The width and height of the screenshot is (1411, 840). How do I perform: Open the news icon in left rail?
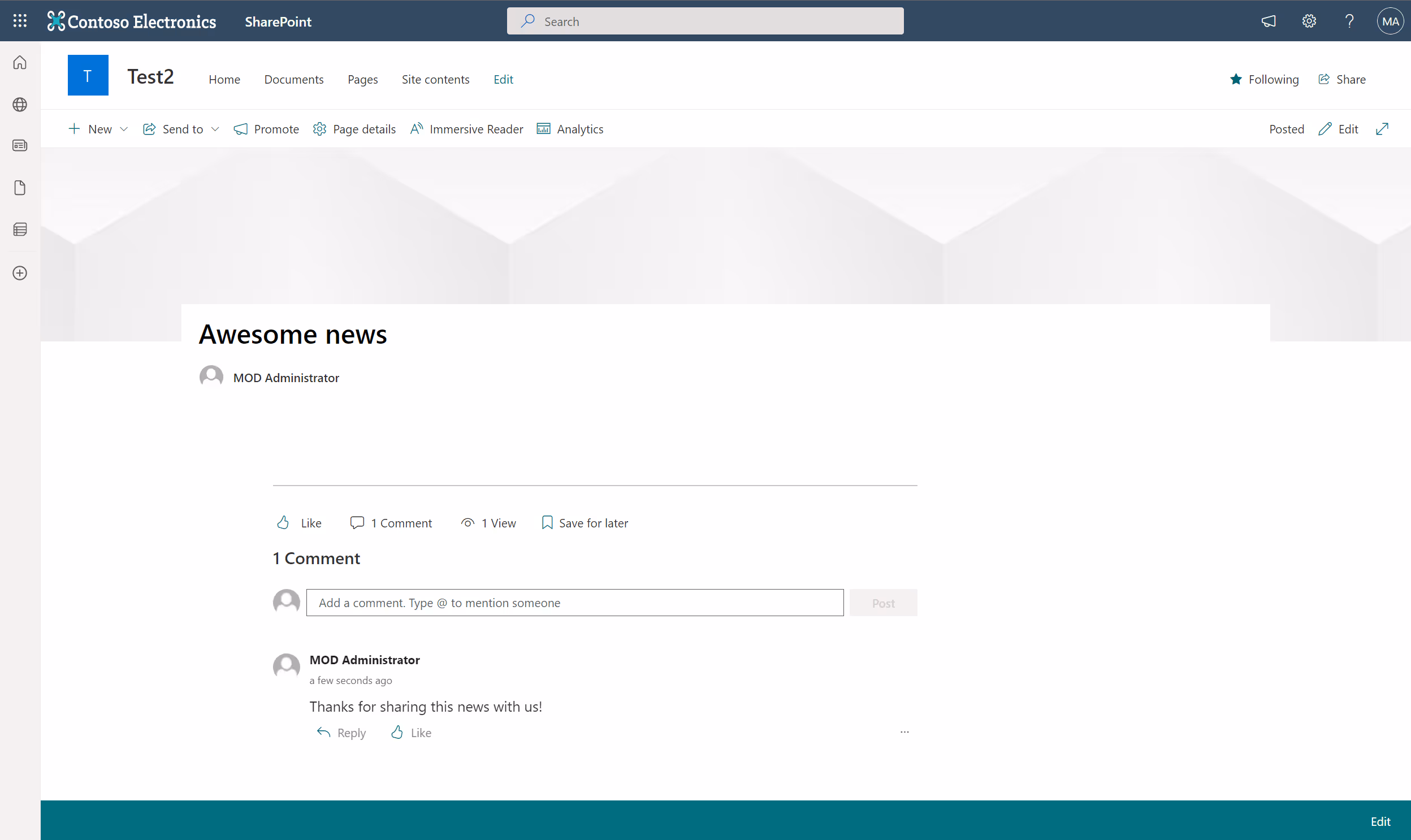coord(20,145)
